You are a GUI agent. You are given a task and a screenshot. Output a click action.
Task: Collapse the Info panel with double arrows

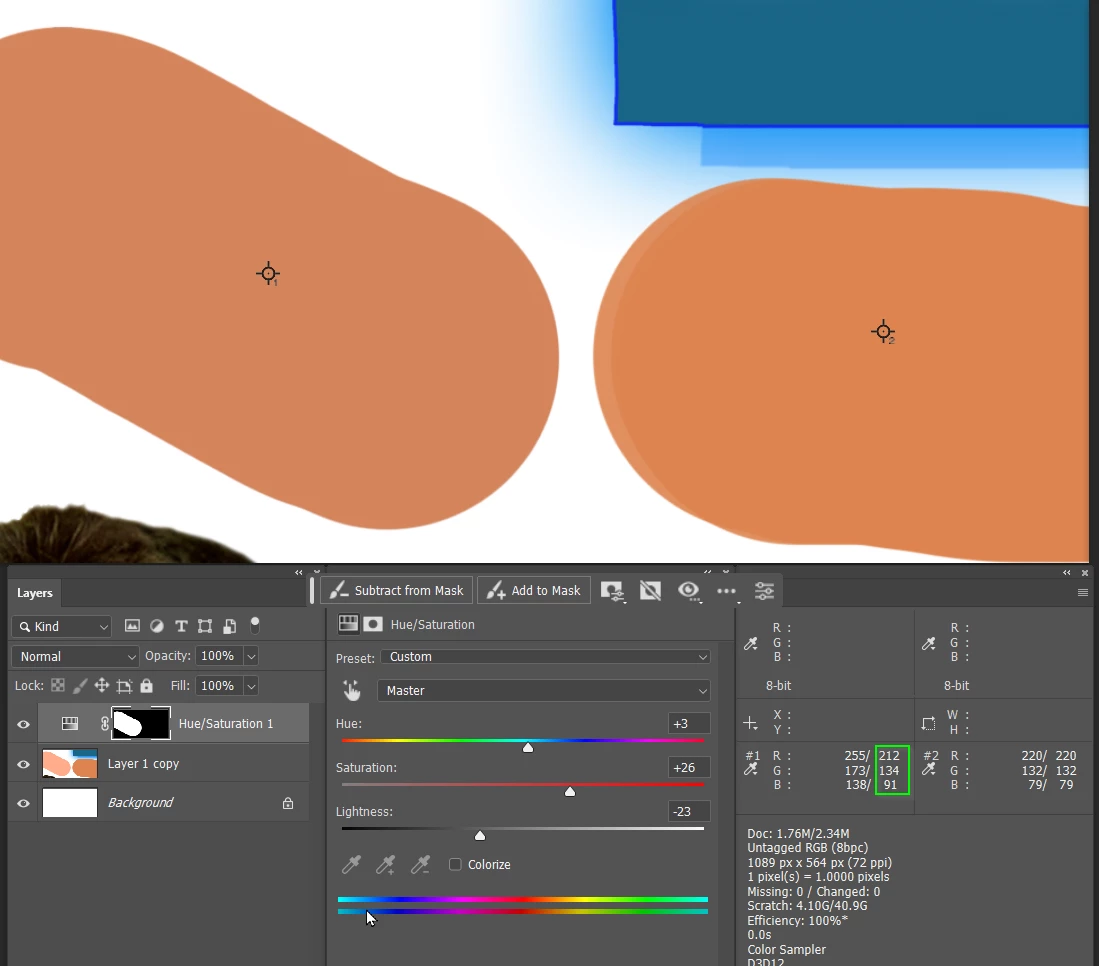pyautogui.click(x=1067, y=573)
